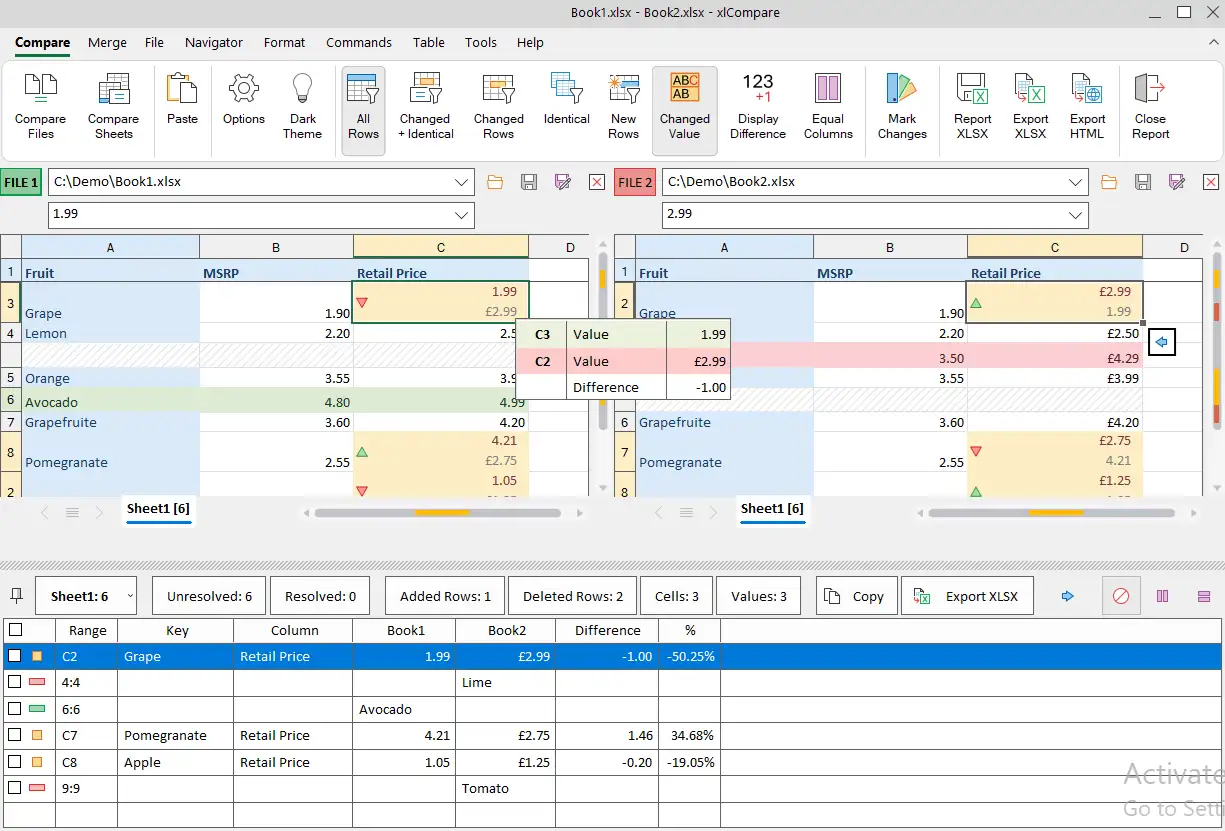The image size is (1225, 831).
Task: Close File 1 with red X
Action: [x=597, y=182]
